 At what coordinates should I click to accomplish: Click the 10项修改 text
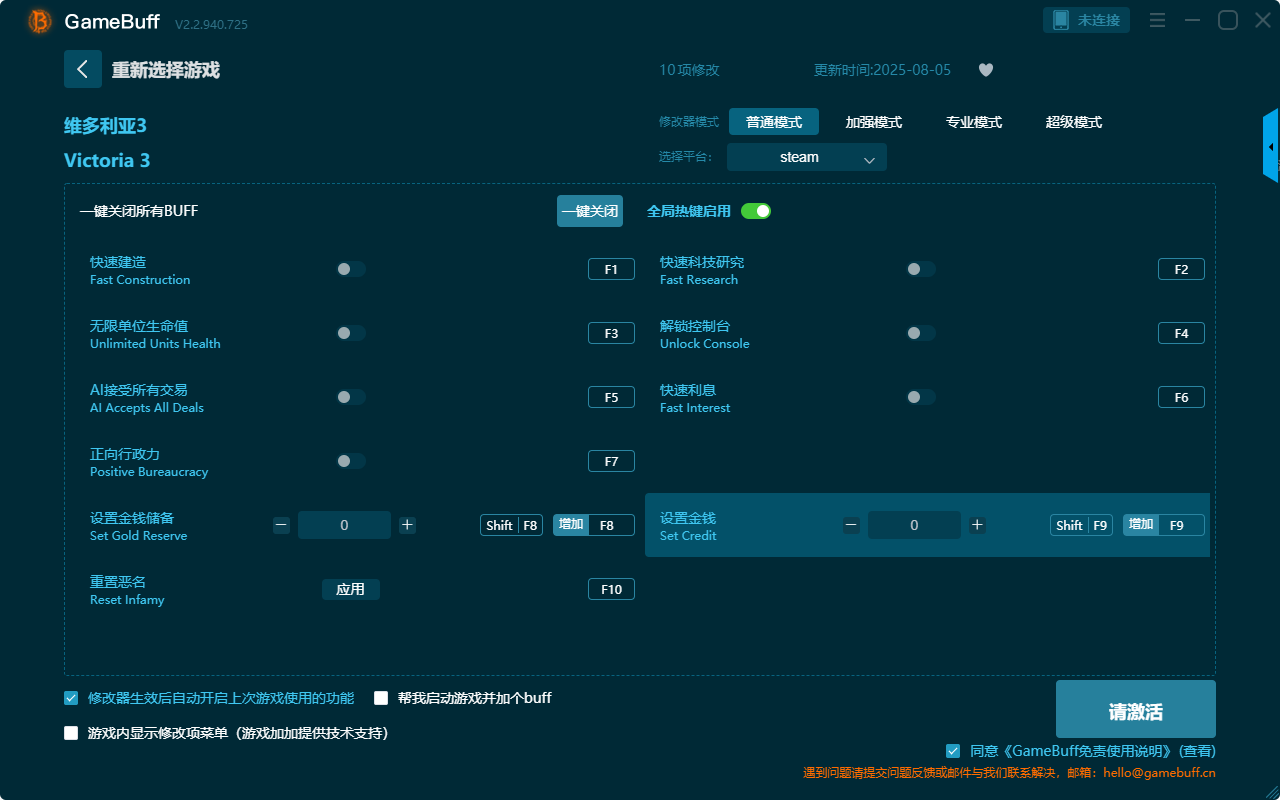coord(689,70)
